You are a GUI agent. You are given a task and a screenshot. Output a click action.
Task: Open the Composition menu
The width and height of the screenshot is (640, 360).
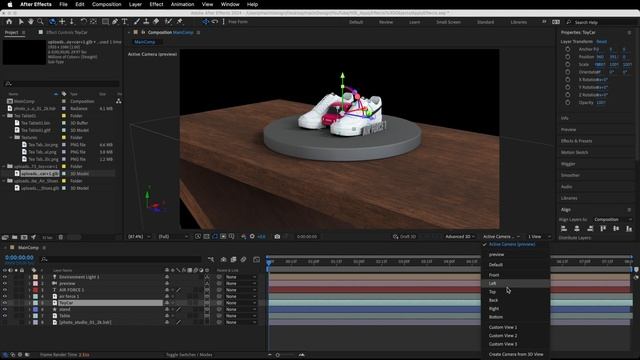pyautogui.click(x=107, y=4)
